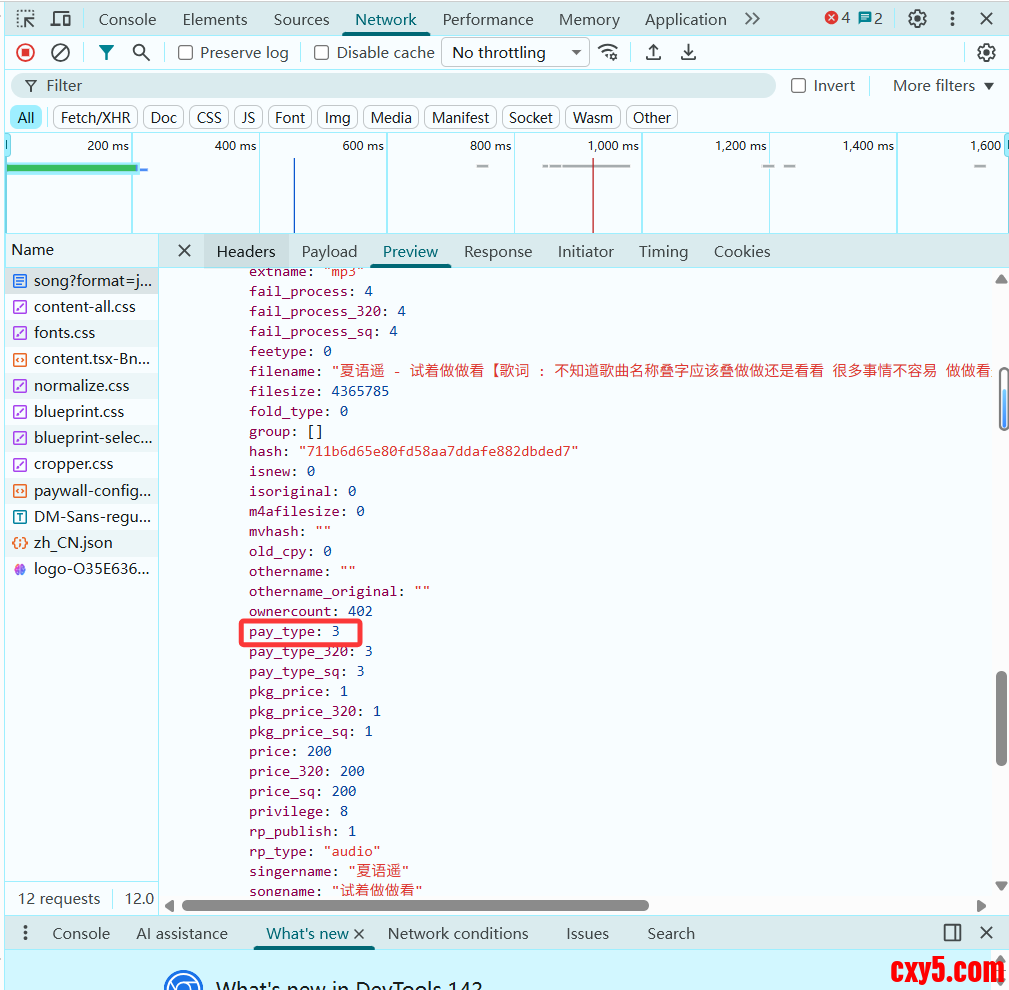Open the Console panel tab
Image resolution: width=1009 pixels, height=990 pixels.
[x=127, y=20]
